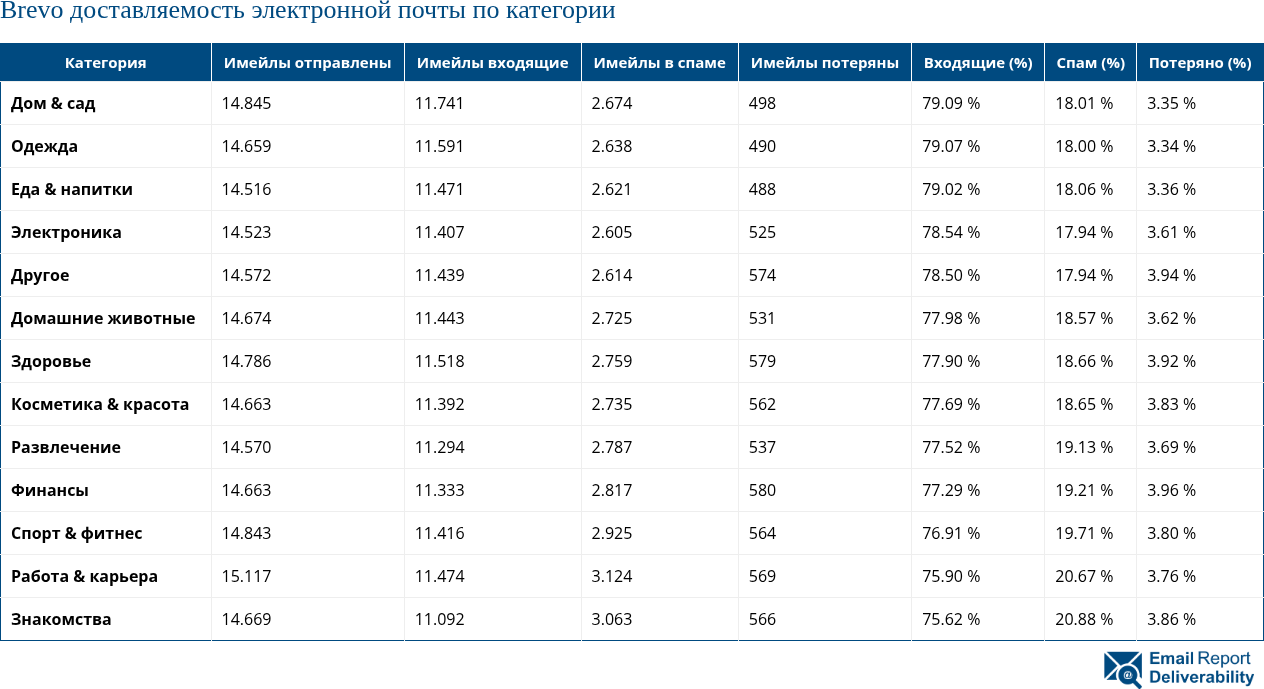Click the Домашние животные row label
This screenshot has width=1264, height=689.
click(x=103, y=318)
